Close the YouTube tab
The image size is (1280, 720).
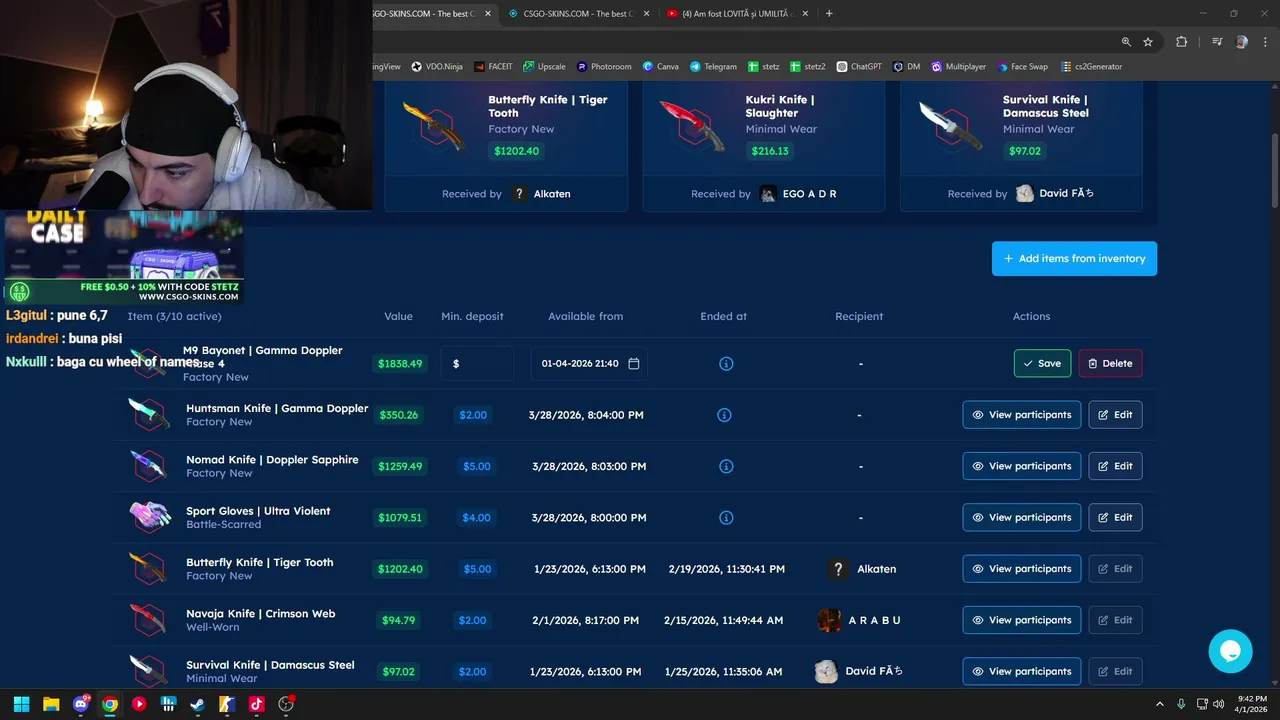click(x=806, y=14)
